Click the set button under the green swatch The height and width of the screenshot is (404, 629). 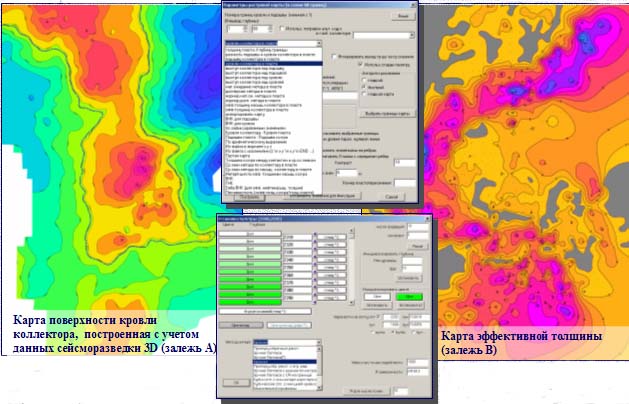click(410, 305)
